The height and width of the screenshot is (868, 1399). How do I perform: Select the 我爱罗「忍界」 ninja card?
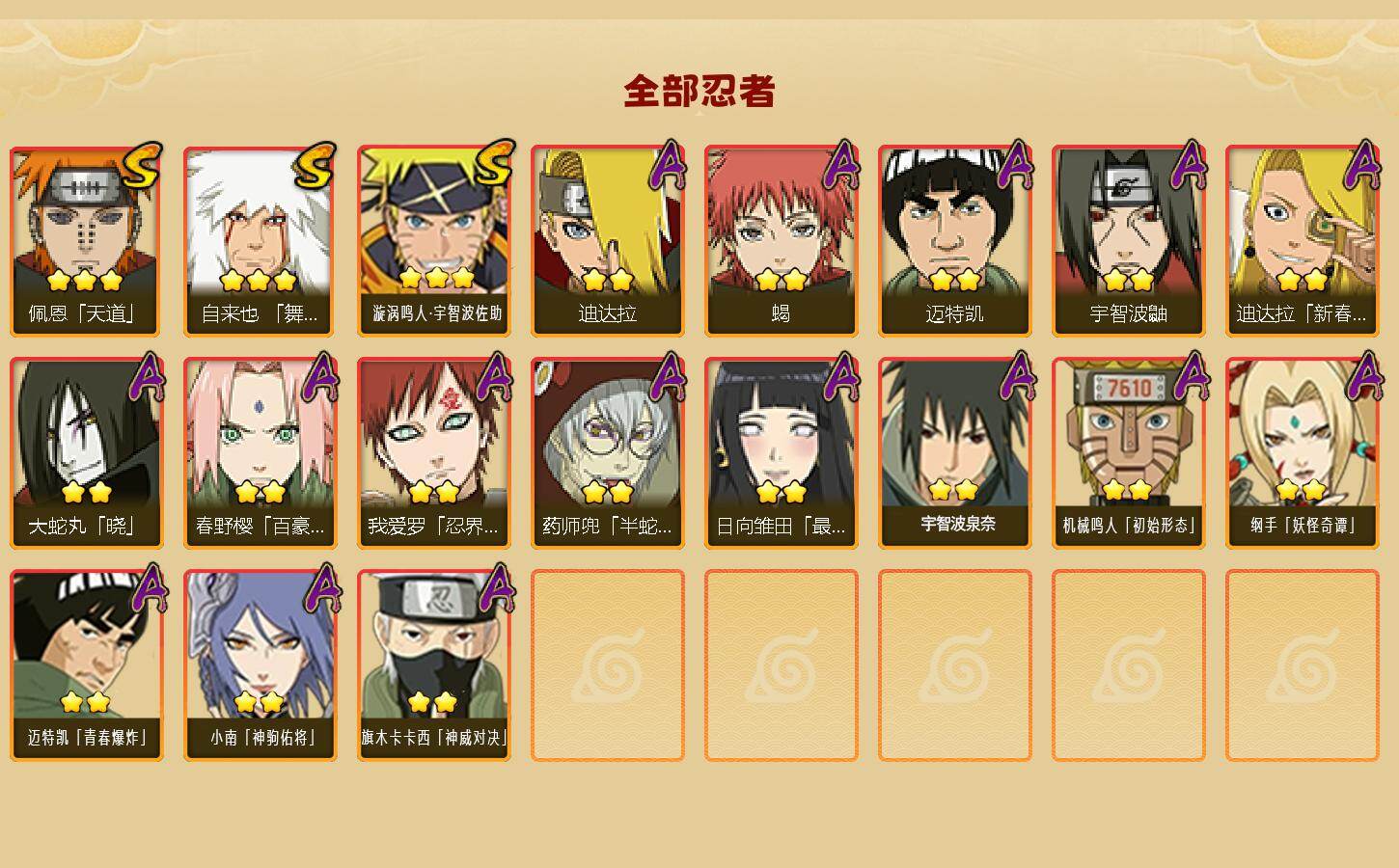point(434,453)
